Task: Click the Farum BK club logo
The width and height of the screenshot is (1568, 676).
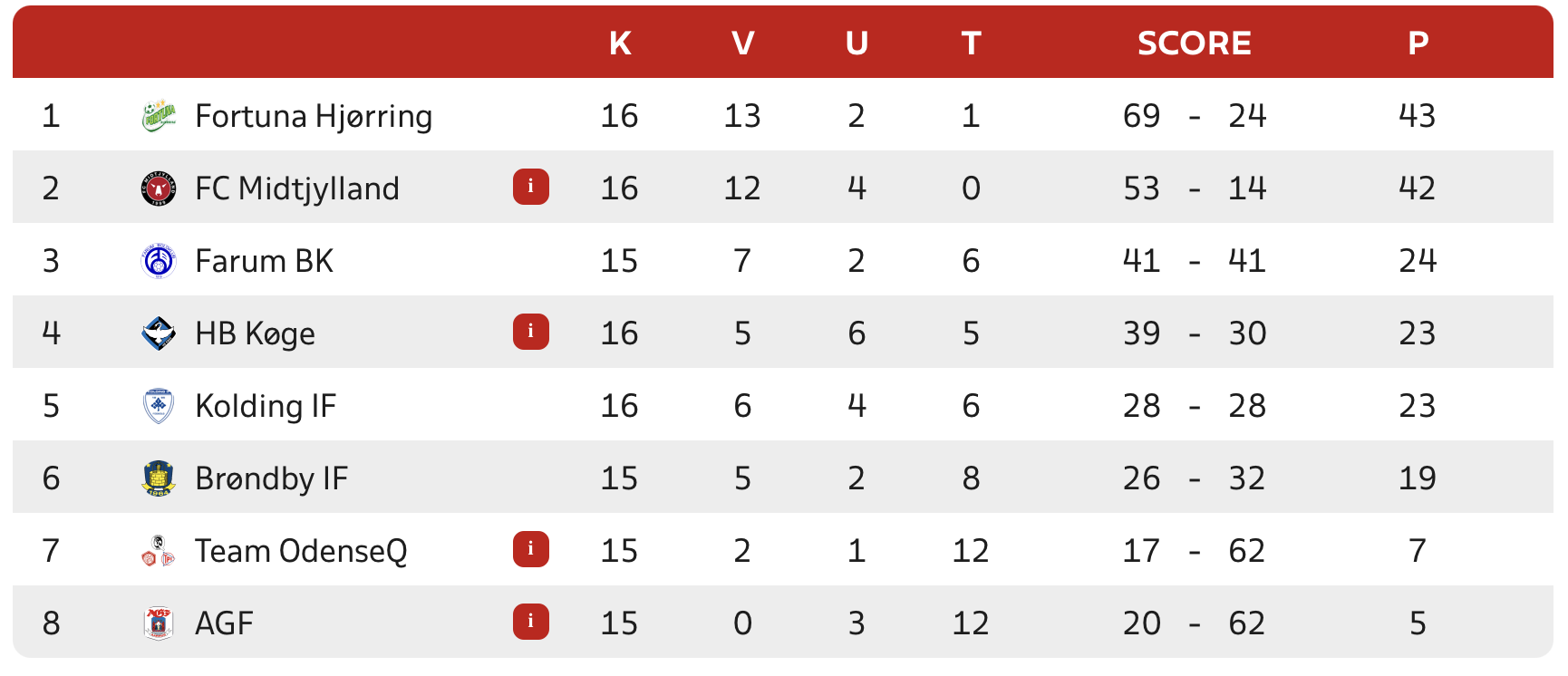Action: point(159,261)
